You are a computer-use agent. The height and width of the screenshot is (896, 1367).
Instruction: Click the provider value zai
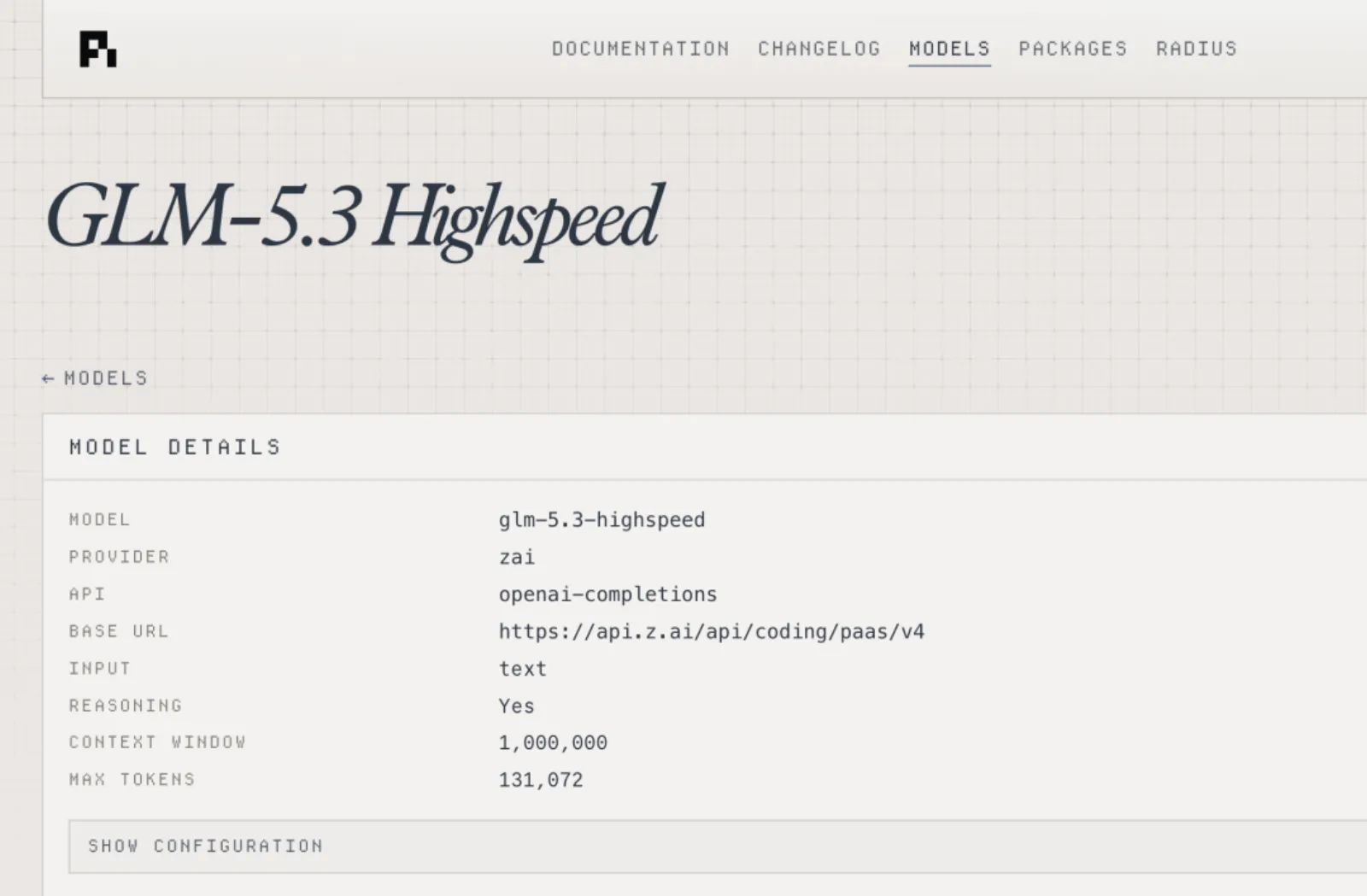pos(516,557)
